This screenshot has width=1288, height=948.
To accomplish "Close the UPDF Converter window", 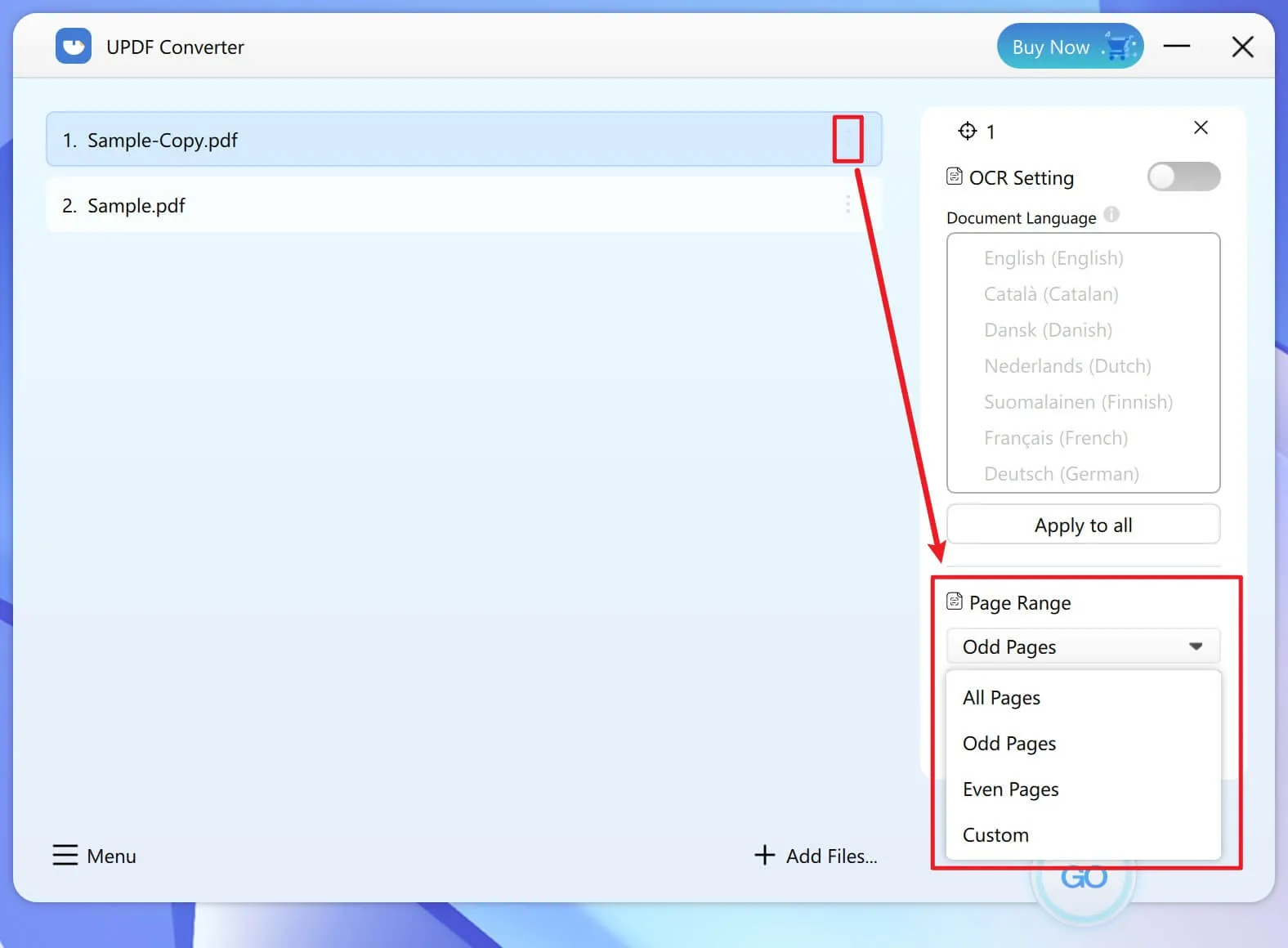I will click(1242, 47).
